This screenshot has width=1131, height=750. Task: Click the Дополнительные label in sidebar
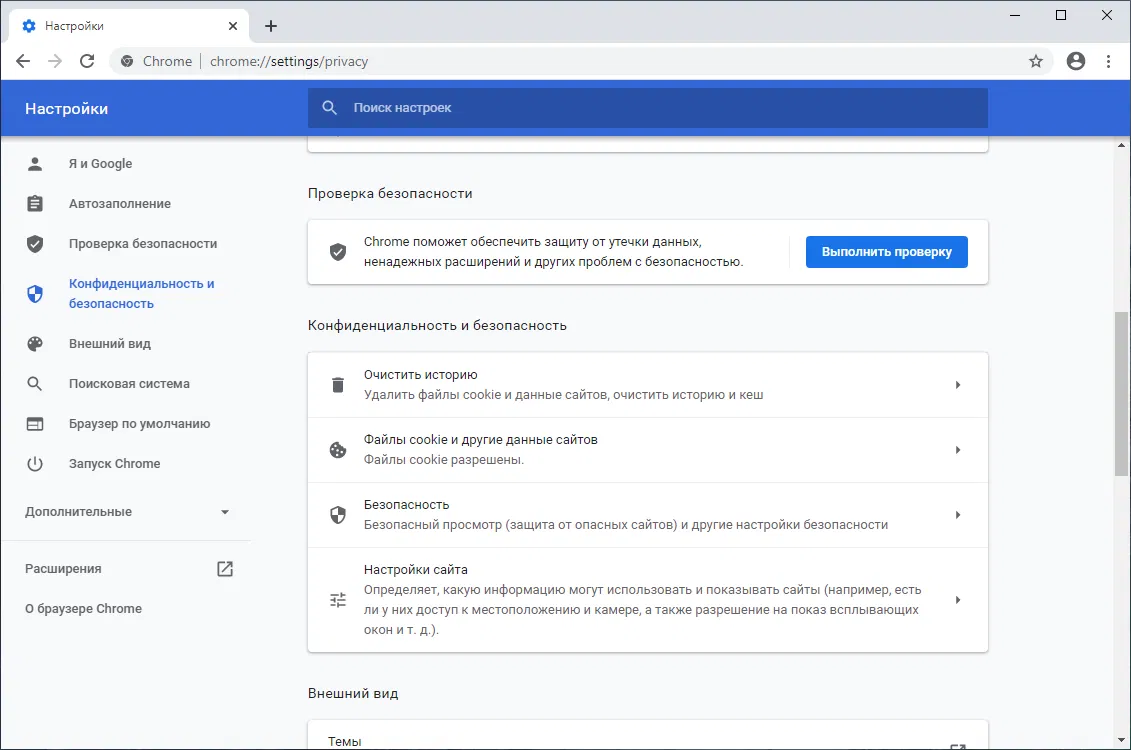[x=78, y=512]
